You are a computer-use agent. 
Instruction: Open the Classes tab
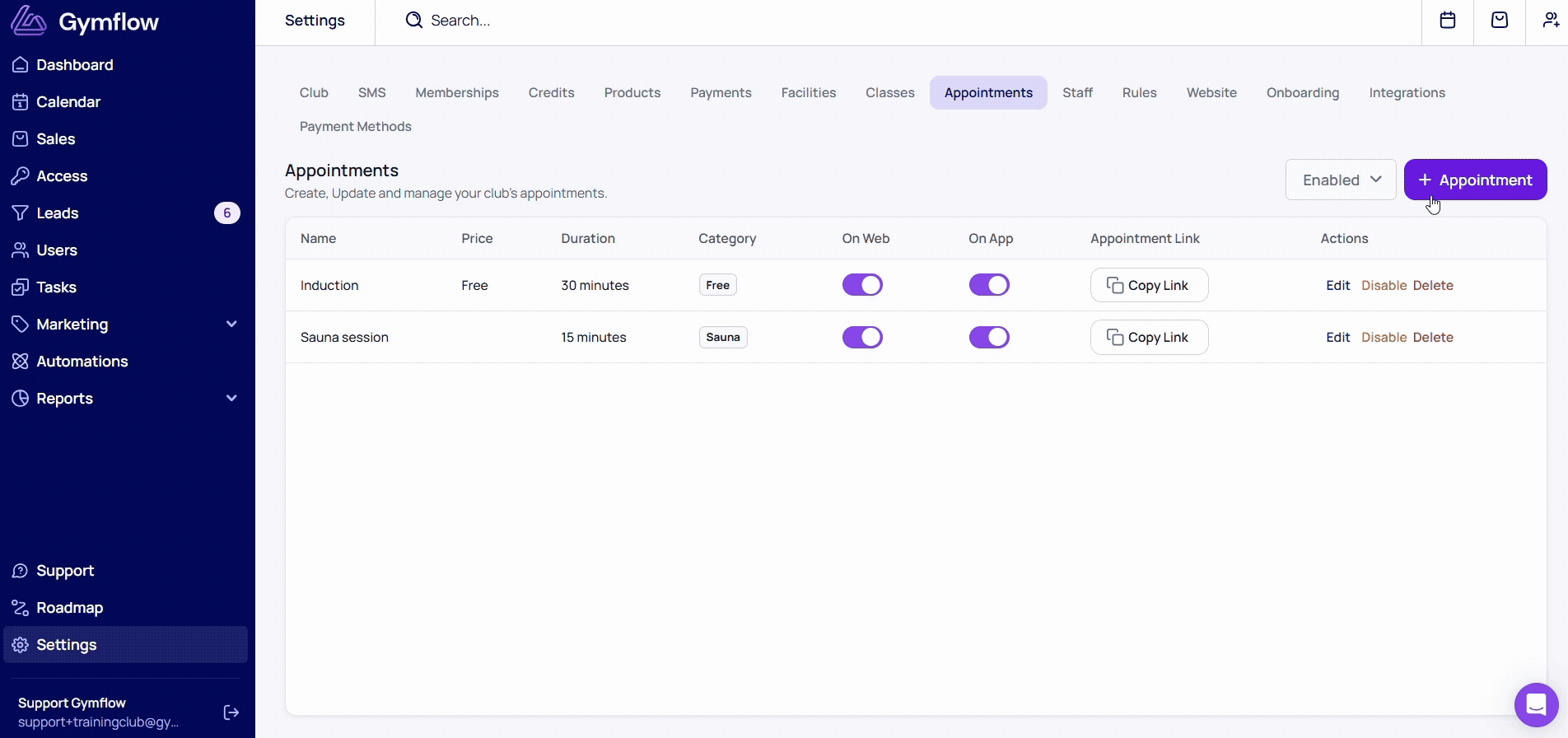click(890, 93)
